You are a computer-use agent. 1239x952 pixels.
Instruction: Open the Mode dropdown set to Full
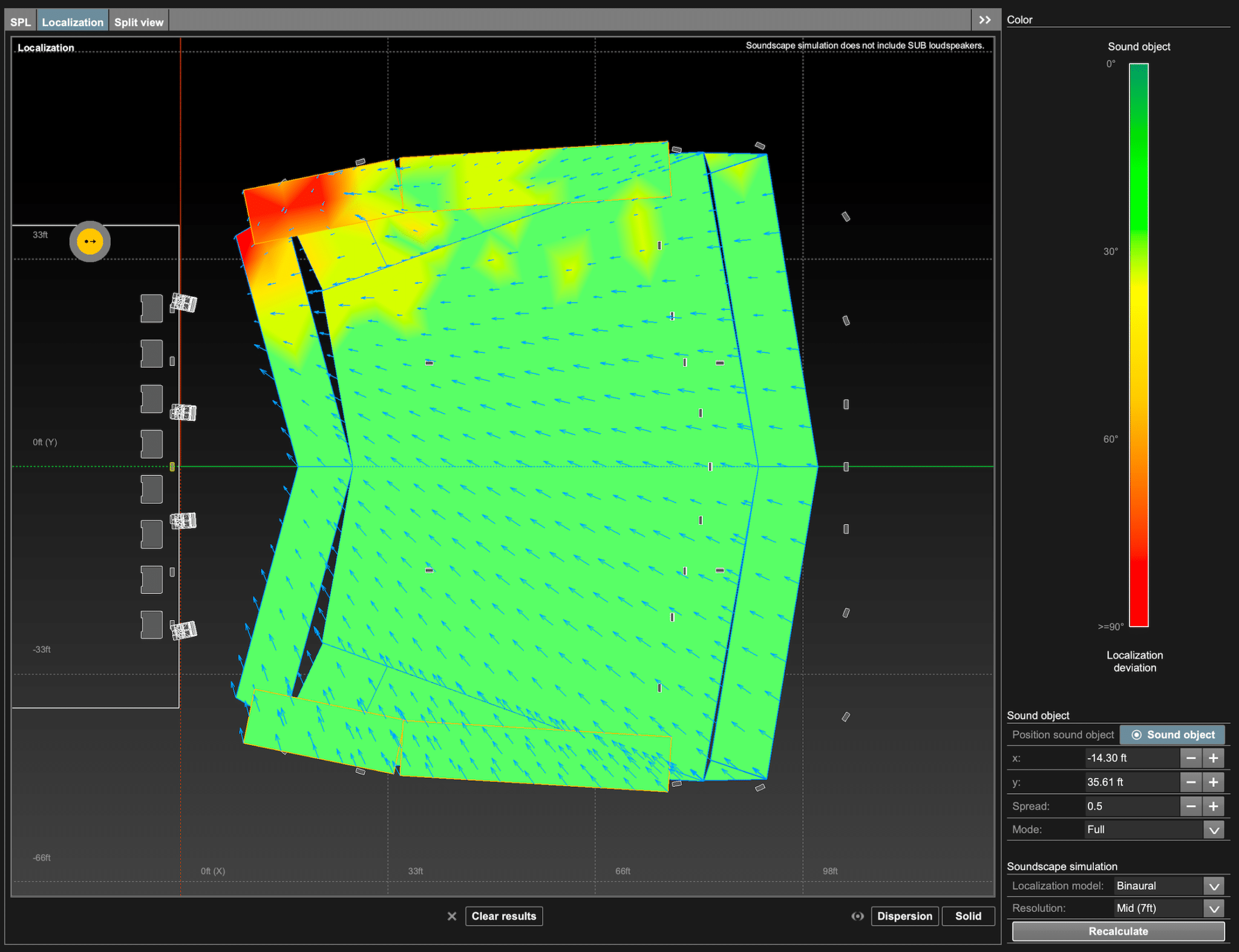1214,829
